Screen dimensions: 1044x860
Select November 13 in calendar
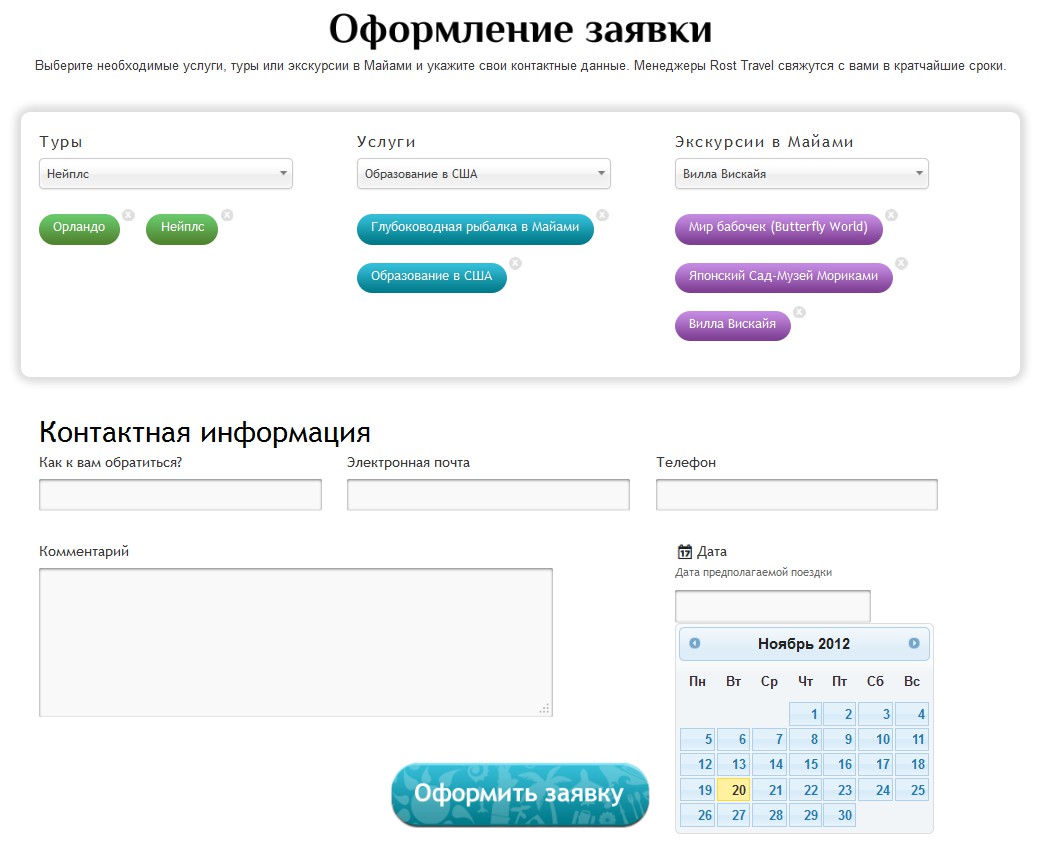coord(734,765)
